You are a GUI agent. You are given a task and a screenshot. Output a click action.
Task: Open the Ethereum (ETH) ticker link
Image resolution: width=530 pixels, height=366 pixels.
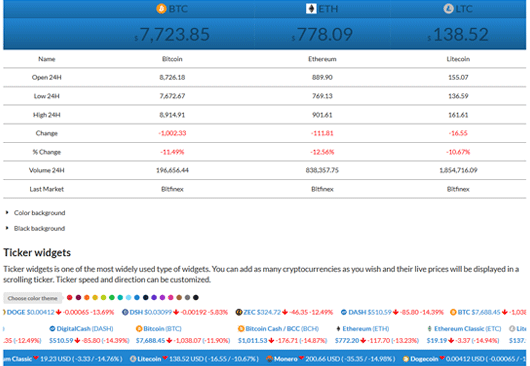[x=366, y=328]
